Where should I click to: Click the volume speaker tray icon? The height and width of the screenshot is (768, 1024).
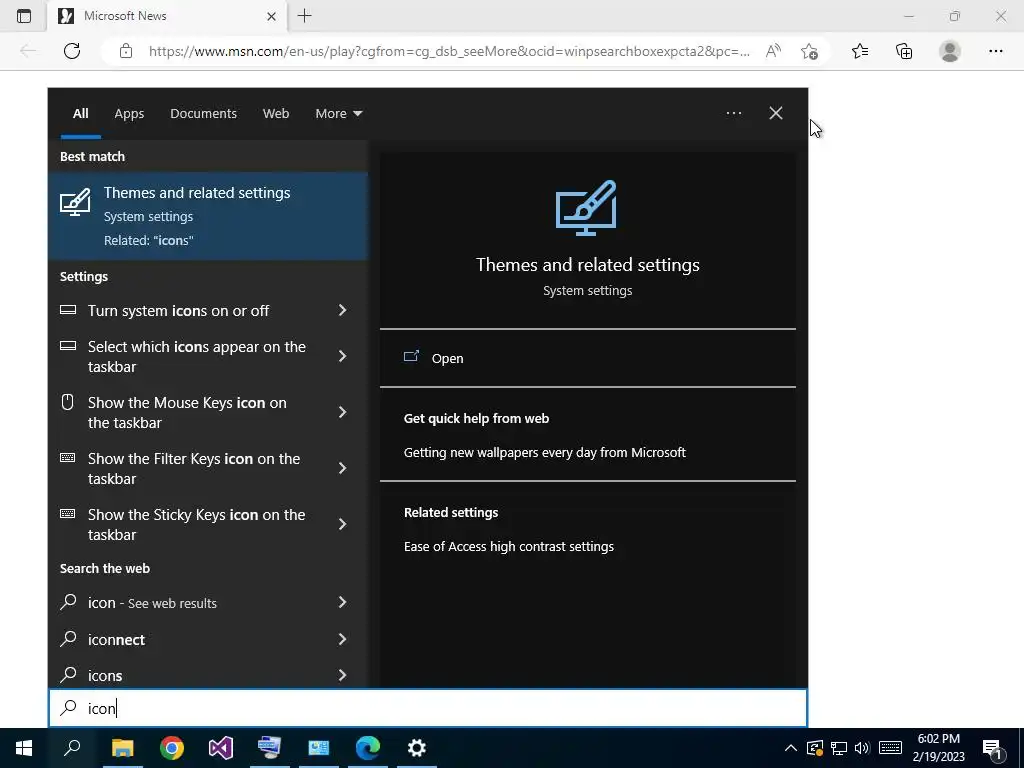(x=862, y=748)
